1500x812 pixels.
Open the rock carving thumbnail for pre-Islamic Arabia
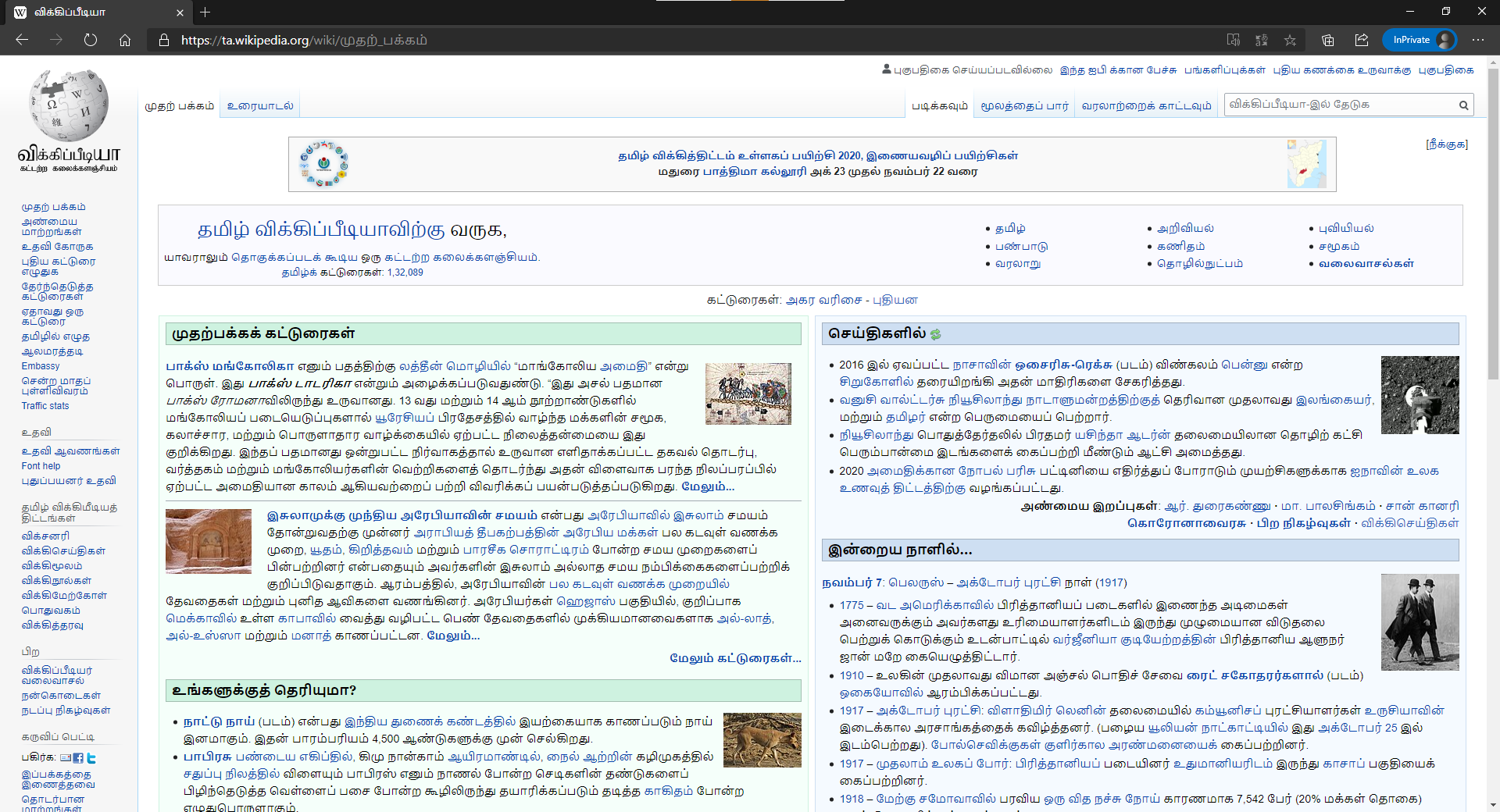click(209, 541)
